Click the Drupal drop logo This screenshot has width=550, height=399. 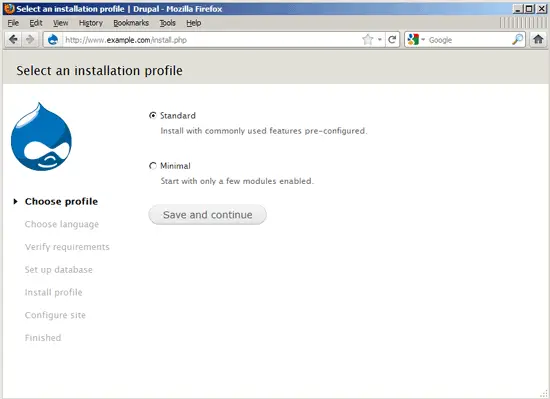41,137
